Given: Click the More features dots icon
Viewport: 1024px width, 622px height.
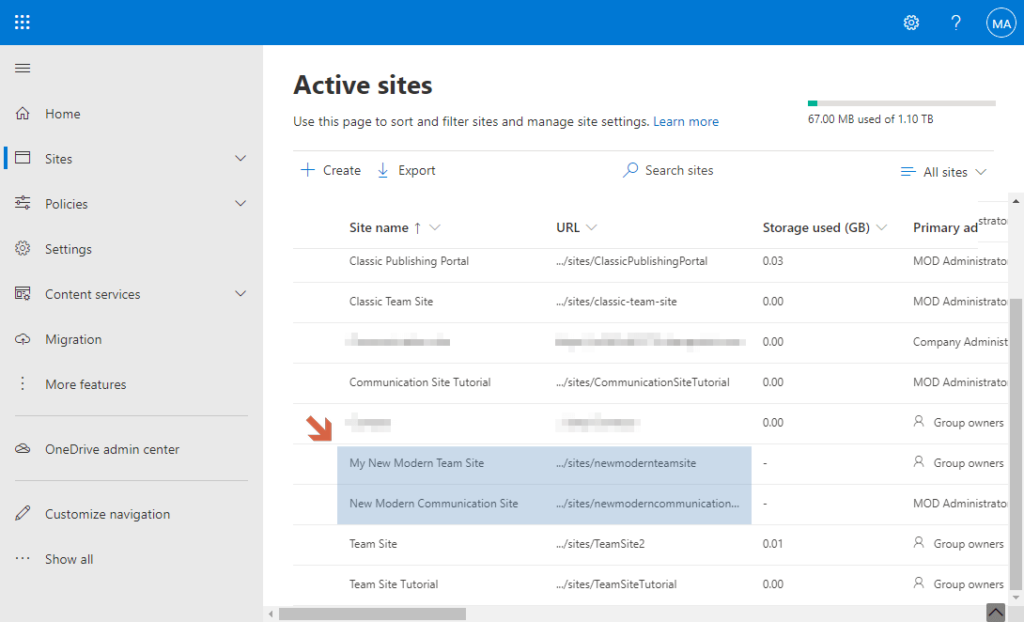Looking at the screenshot, I should 23,384.
